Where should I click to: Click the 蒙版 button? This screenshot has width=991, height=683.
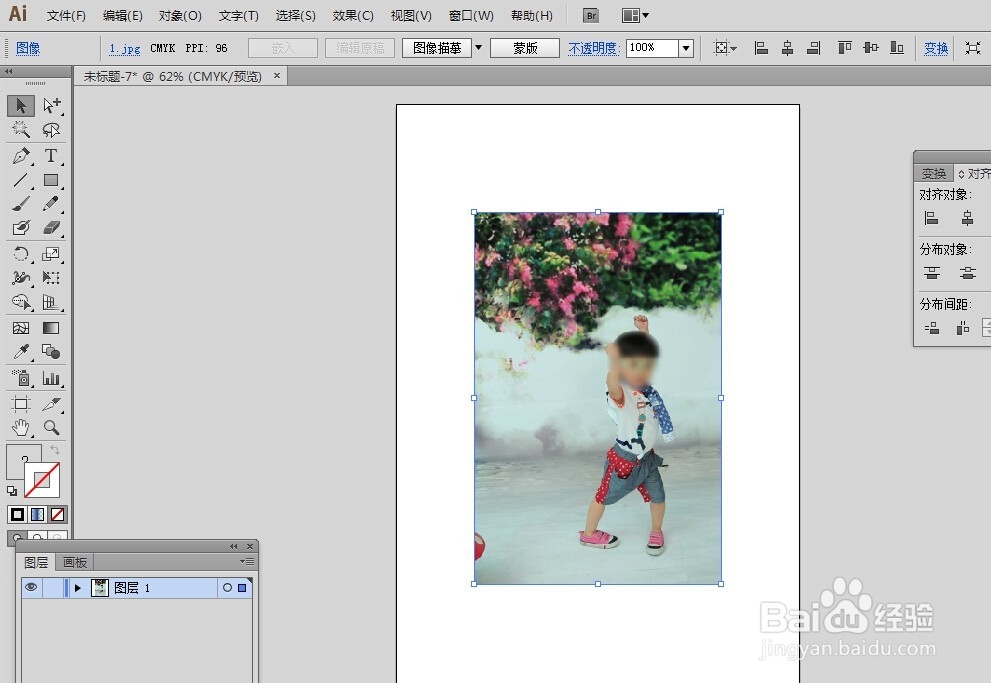point(525,48)
